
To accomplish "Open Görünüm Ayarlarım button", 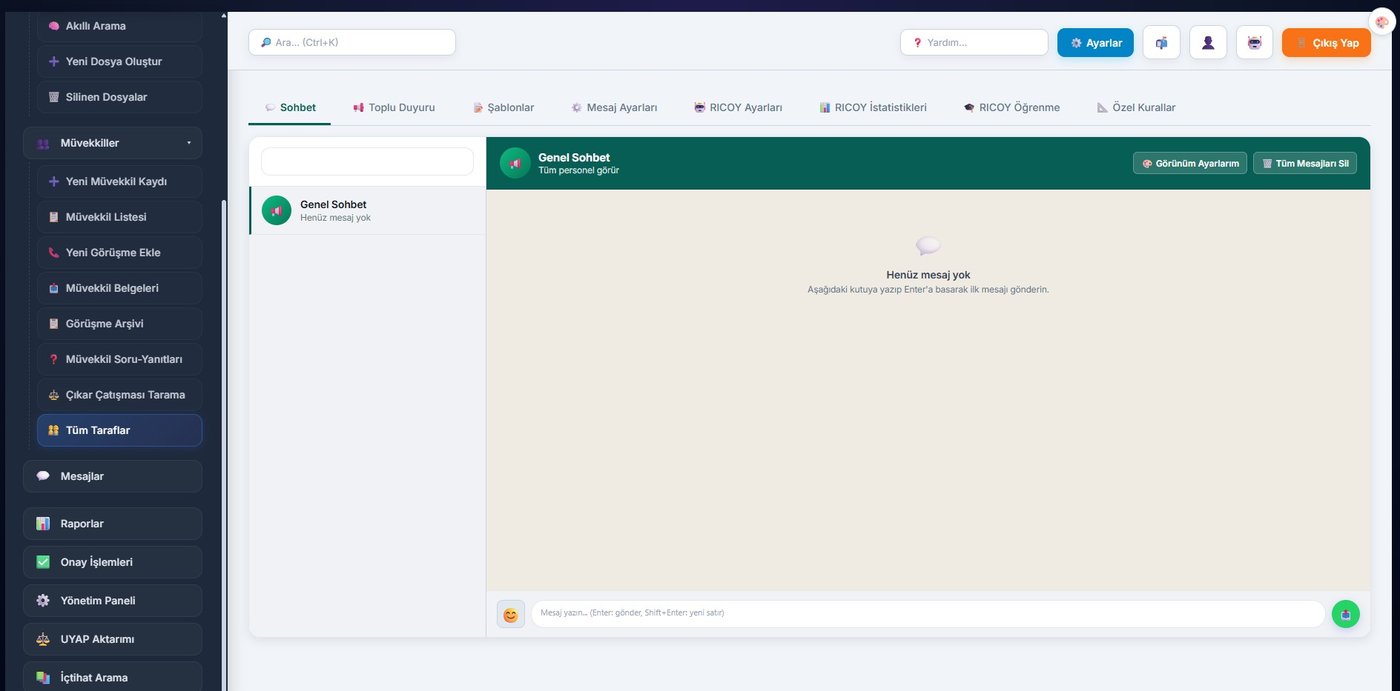I will tap(1190, 163).
